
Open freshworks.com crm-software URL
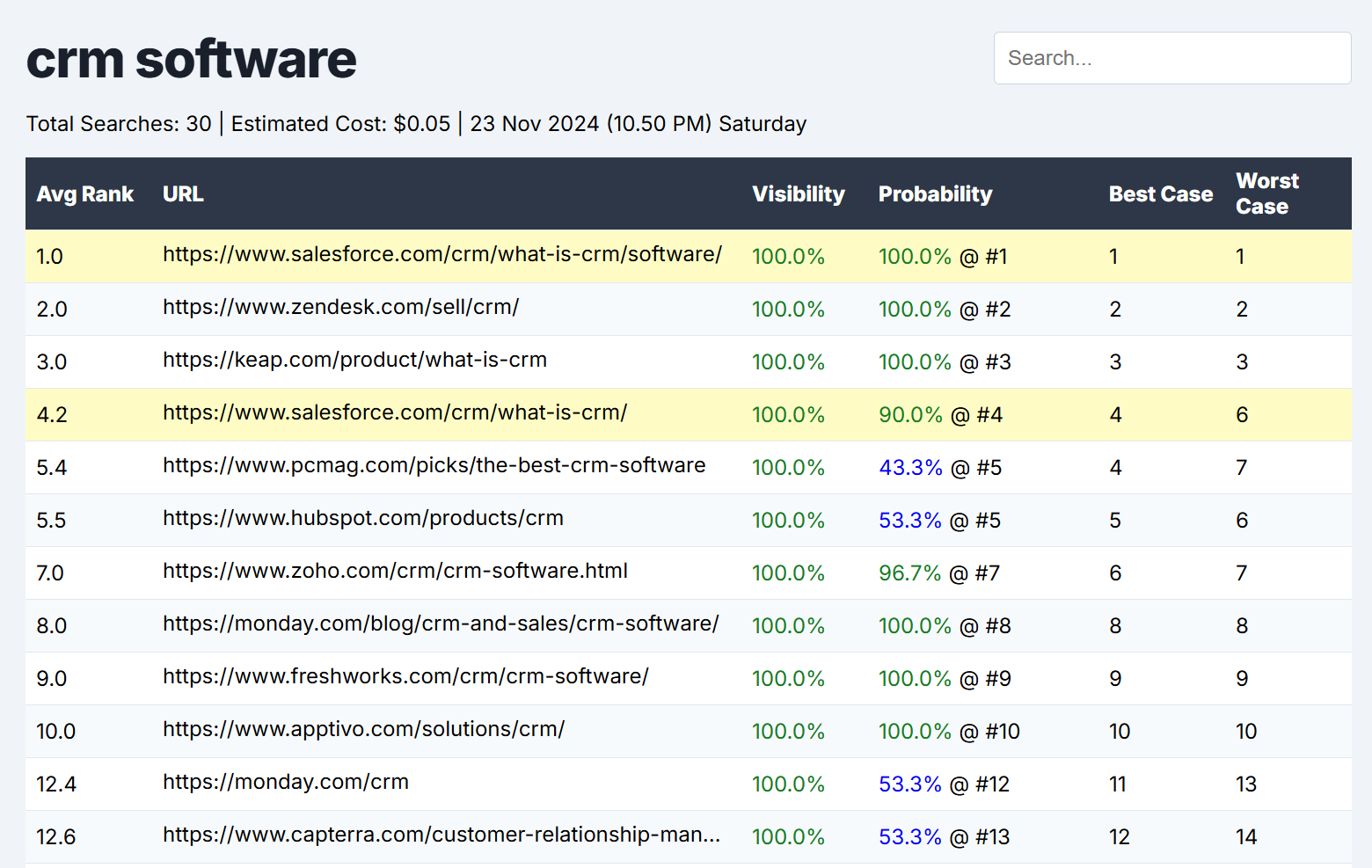[x=405, y=676]
